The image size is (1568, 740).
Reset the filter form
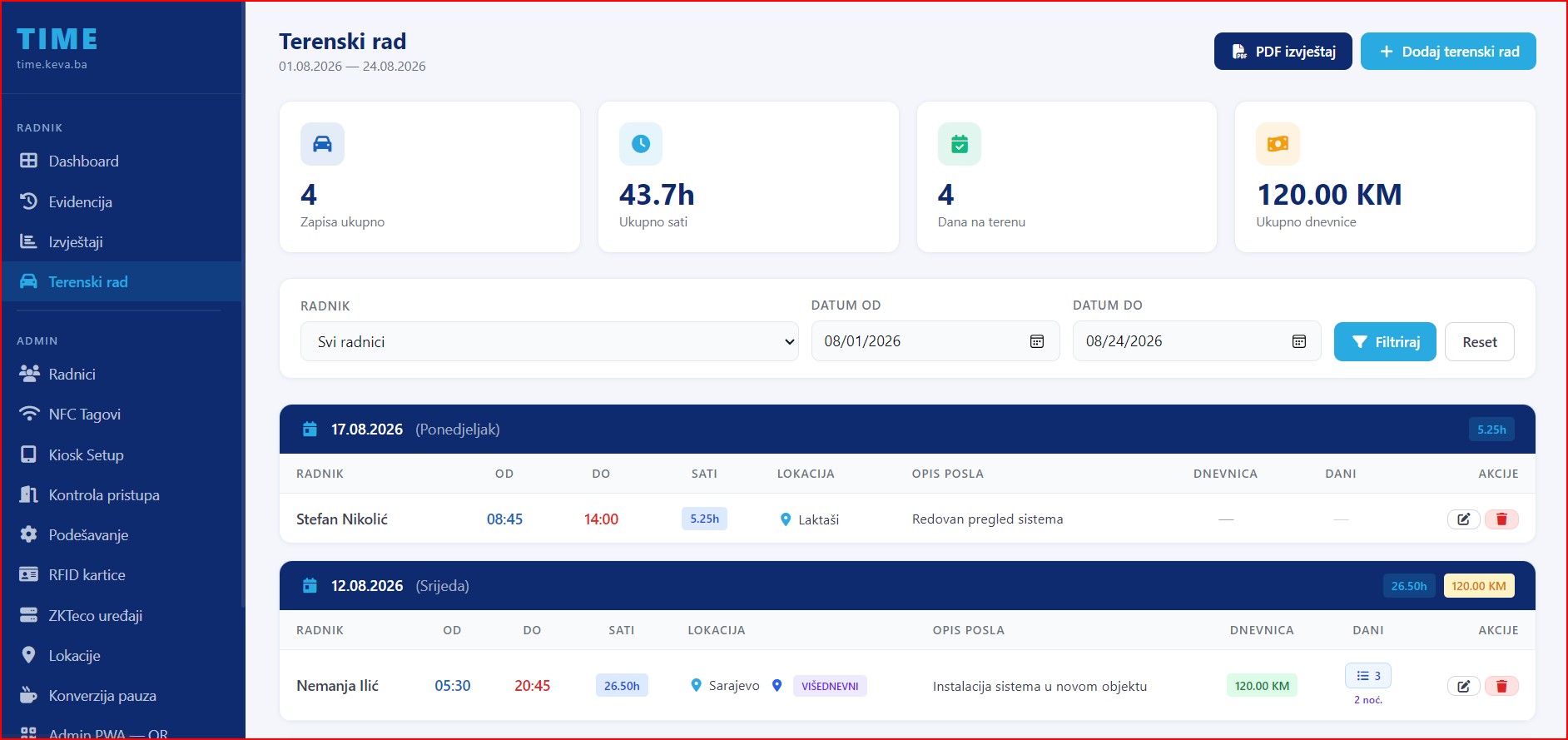pyautogui.click(x=1479, y=341)
